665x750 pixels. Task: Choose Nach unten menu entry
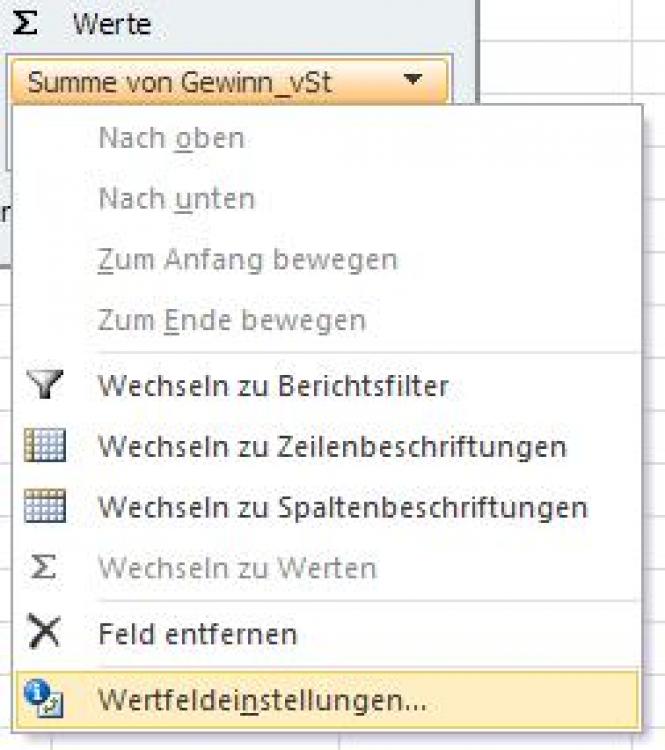pyautogui.click(x=176, y=199)
